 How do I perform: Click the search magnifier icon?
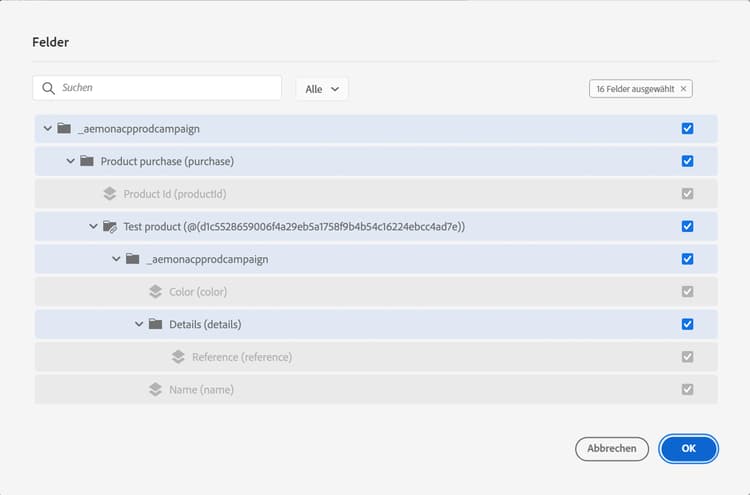click(x=48, y=89)
